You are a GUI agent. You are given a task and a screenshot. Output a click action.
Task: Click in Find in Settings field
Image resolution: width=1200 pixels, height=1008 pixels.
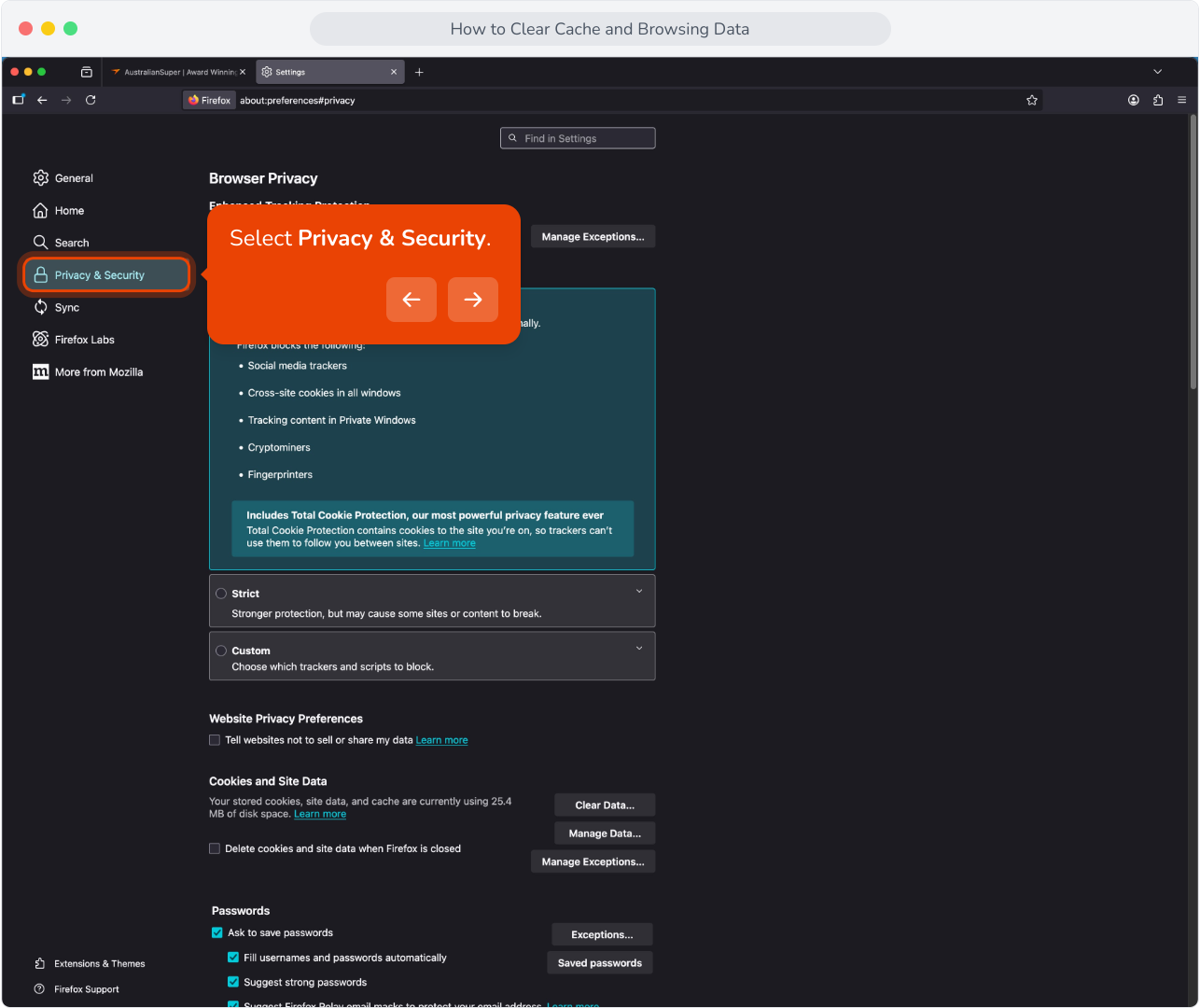pyautogui.click(x=578, y=138)
